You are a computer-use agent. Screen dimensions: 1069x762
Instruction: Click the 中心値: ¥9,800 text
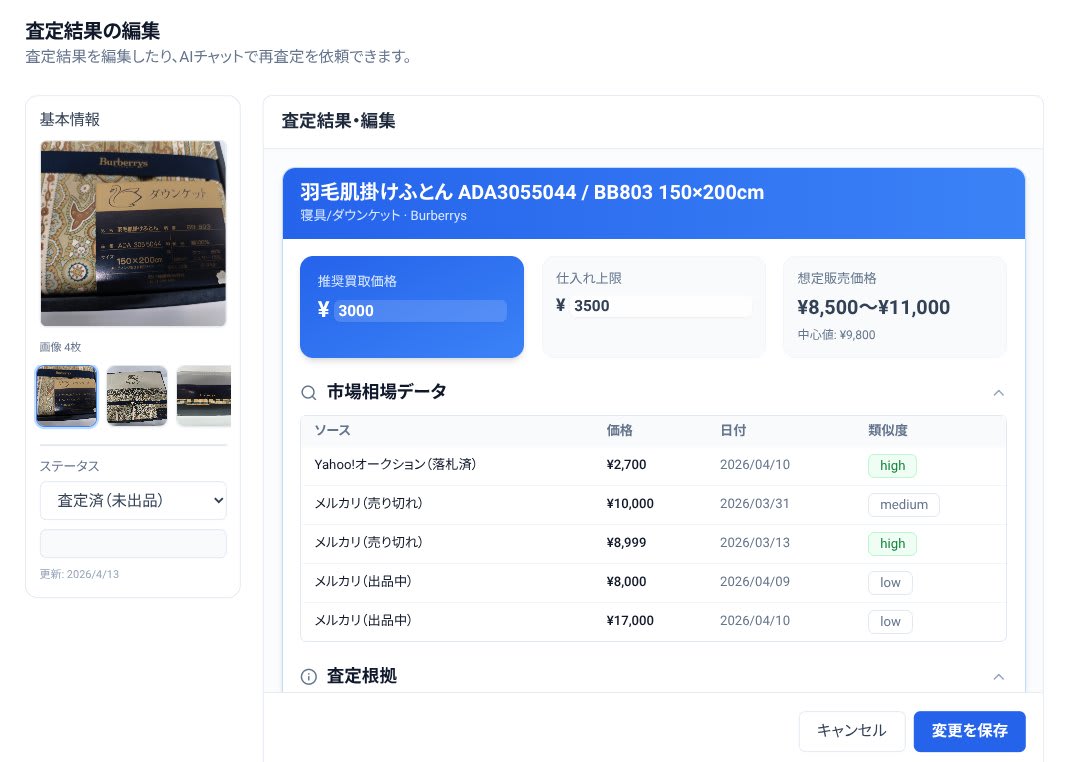[837, 335]
